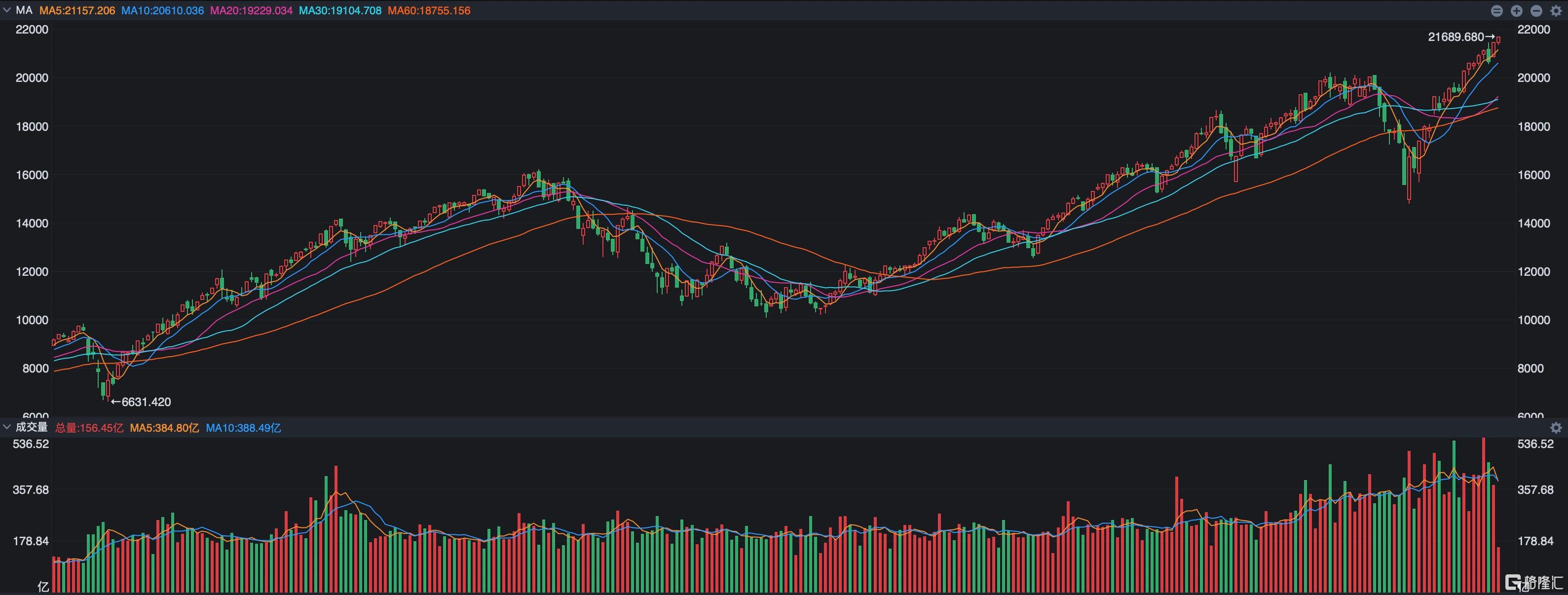Image resolution: width=1568 pixels, height=595 pixels.
Task: Open MA indicator settings gear
Action: (x=1556, y=11)
